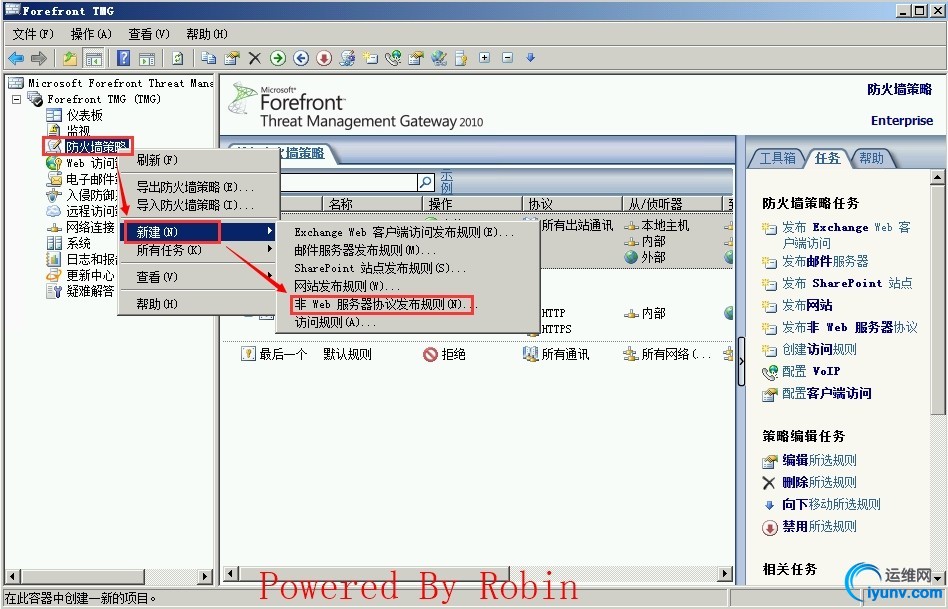Click the green right-arrow circle icon
The image size is (948, 609).
278,58
